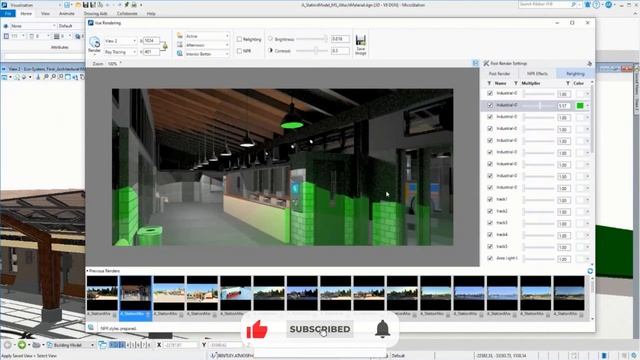640x360 pixels.
Task: Click the SUBSCRIBED button
Action: click(x=320, y=329)
